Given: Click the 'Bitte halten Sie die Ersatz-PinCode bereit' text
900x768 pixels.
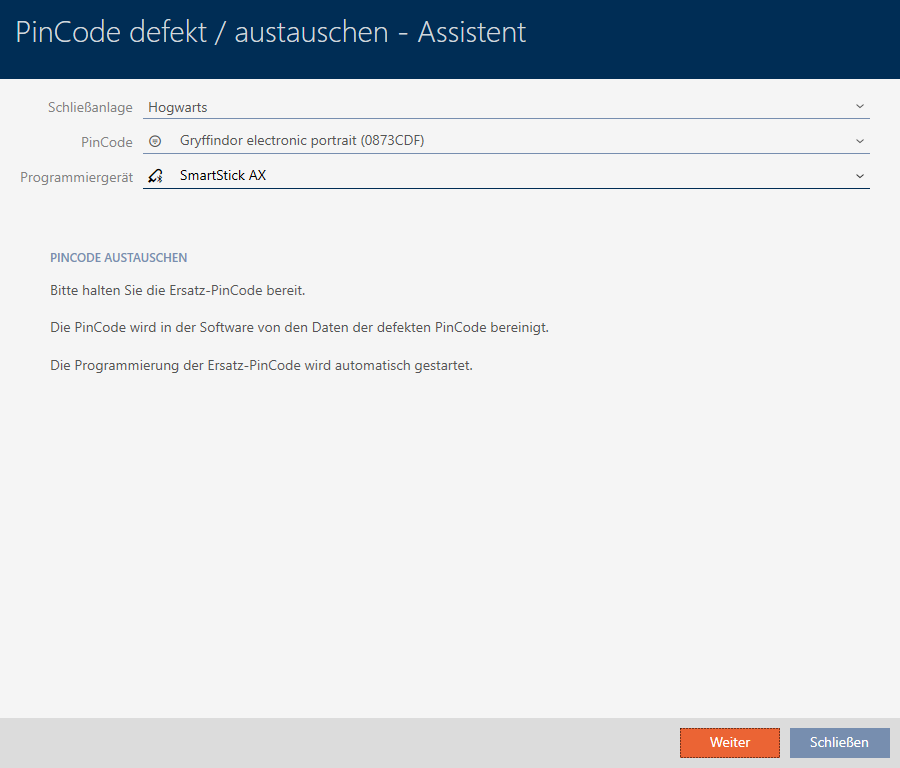Looking at the screenshot, I should (177, 290).
